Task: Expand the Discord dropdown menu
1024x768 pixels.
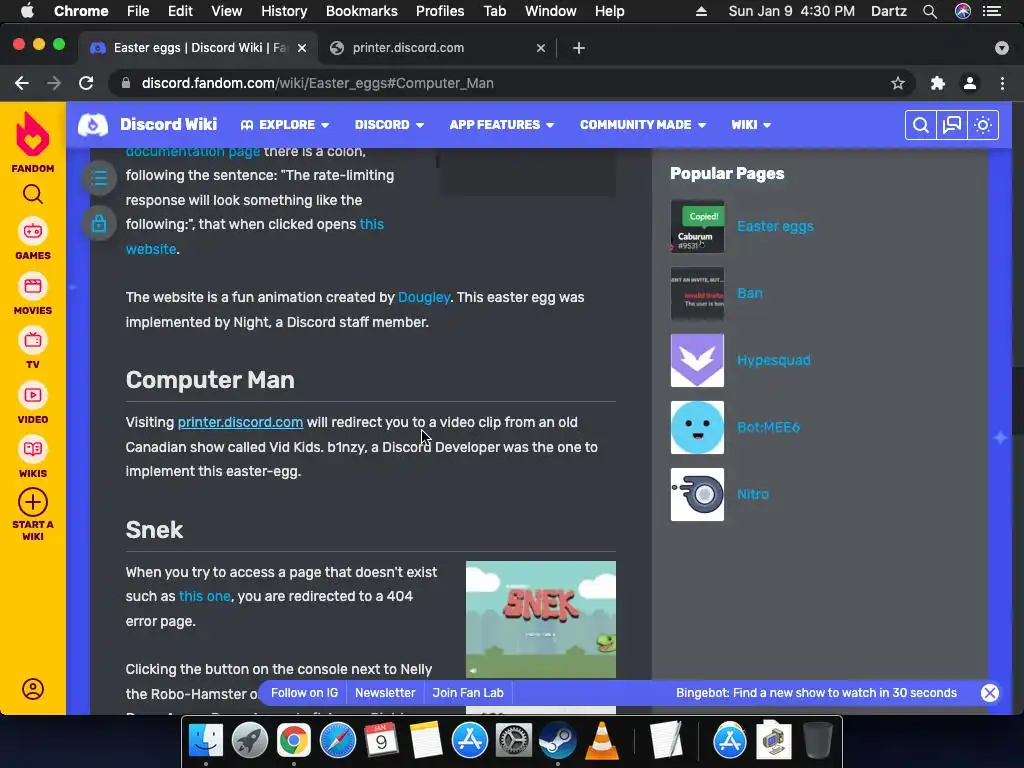Action: (x=389, y=125)
